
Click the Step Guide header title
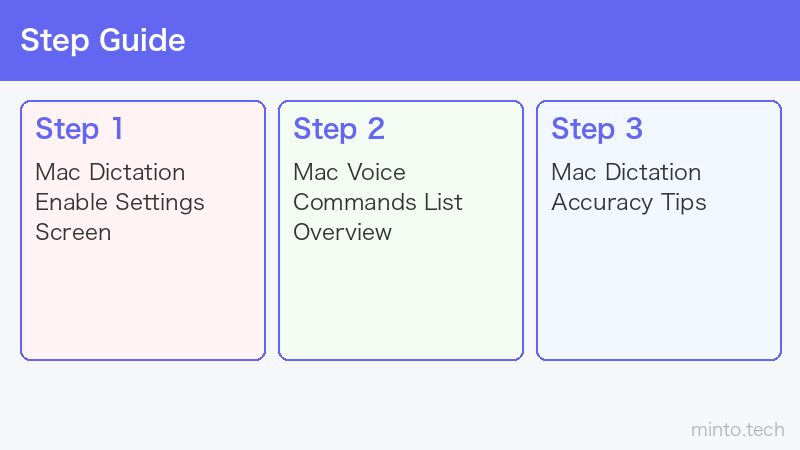click(x=103, y=40)
